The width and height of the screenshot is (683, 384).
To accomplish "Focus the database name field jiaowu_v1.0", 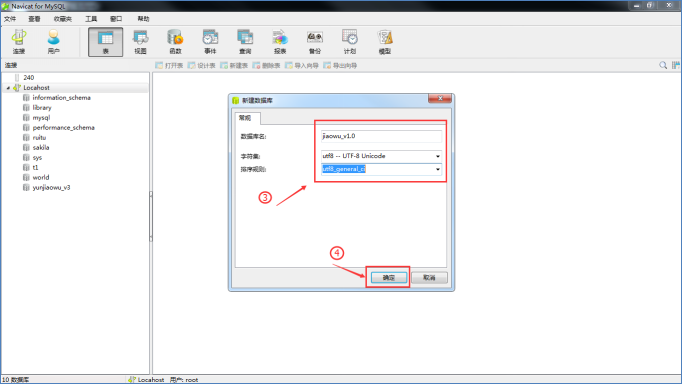I will pos(381,136).
